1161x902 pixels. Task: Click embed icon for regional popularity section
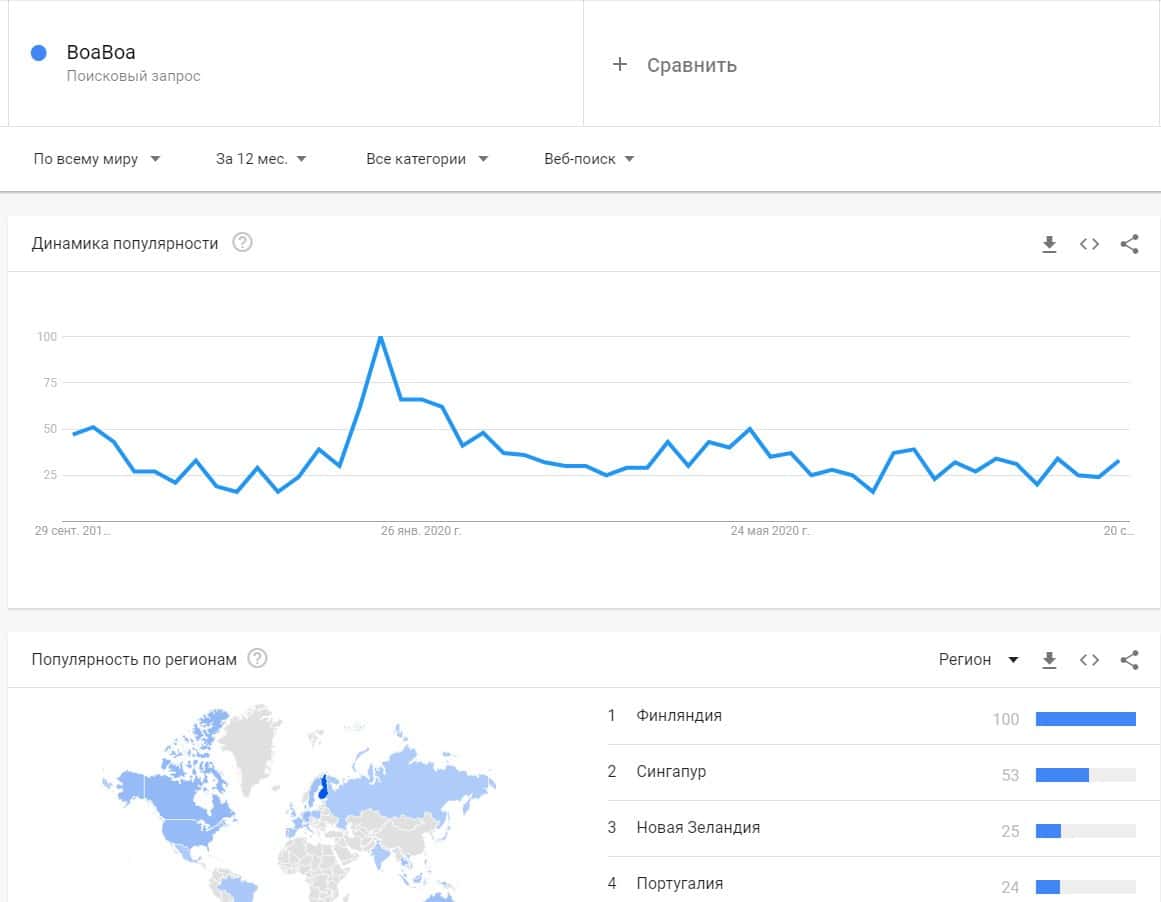(1089, 660)
